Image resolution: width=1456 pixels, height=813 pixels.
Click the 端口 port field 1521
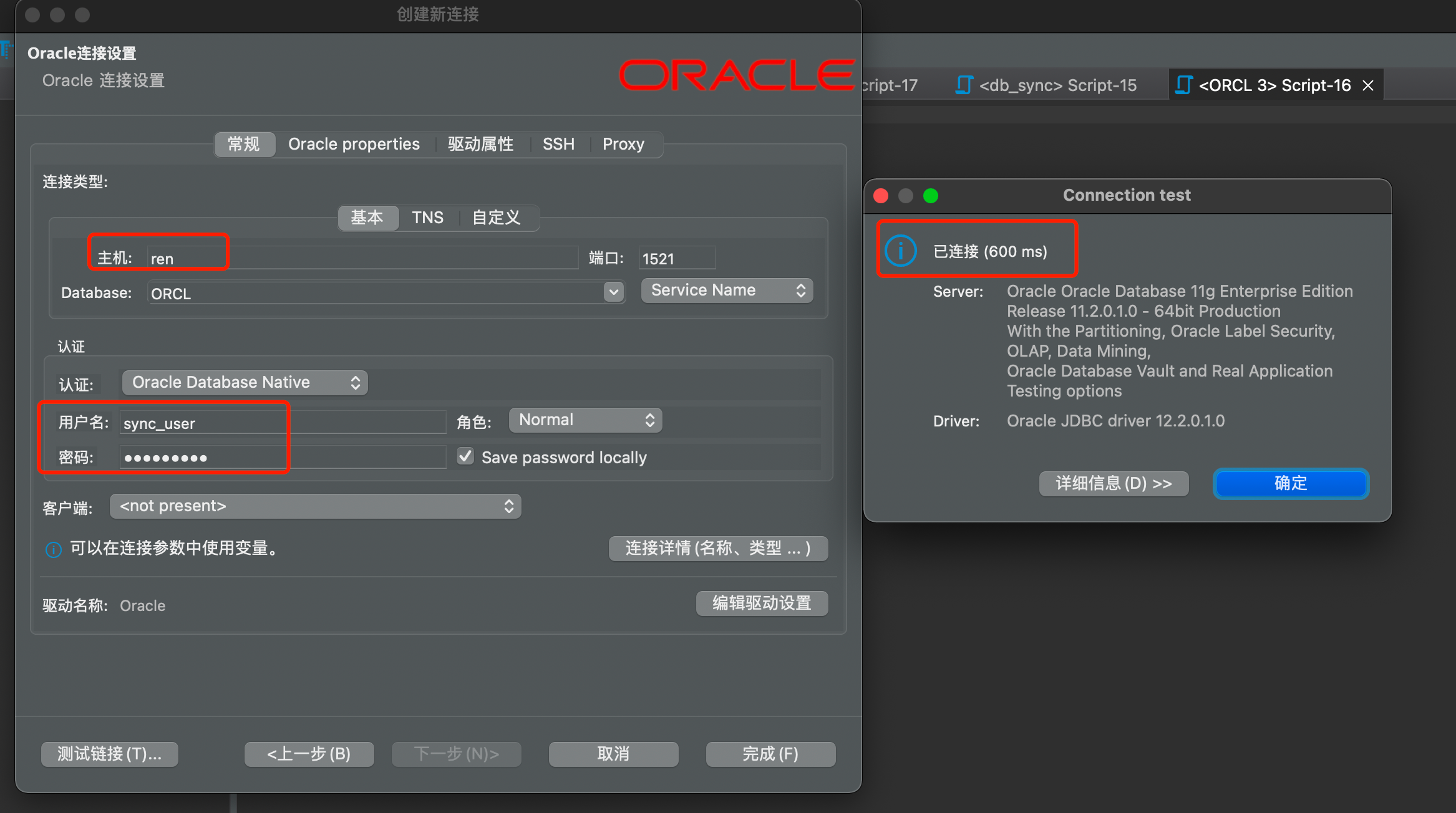point(677,257)
